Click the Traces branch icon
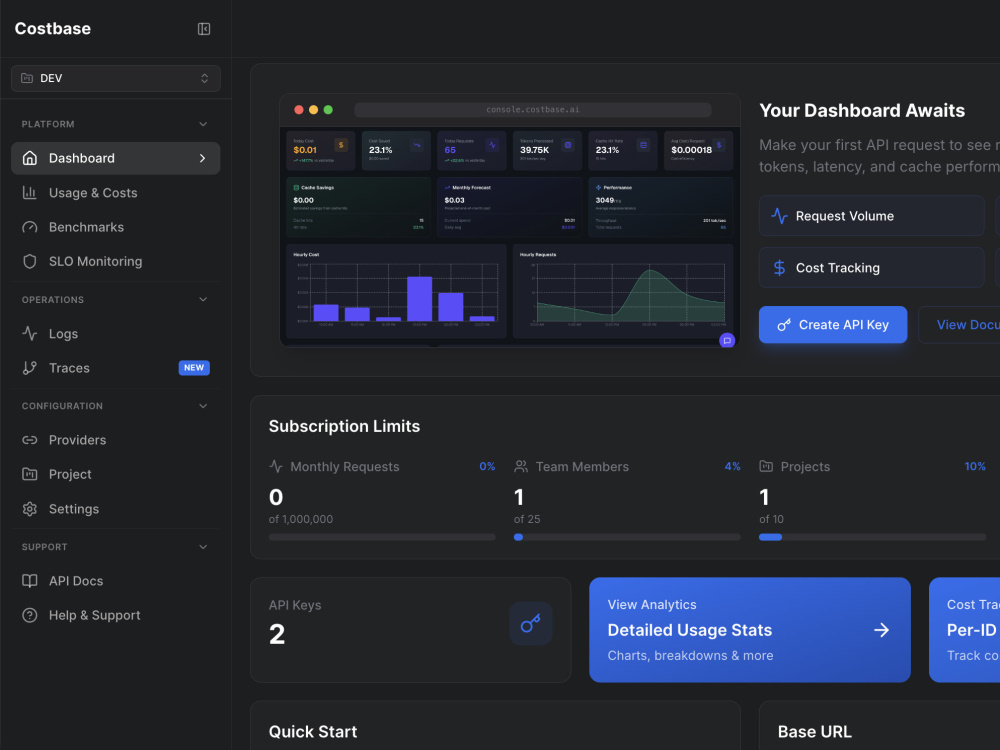Image resolution: width=1000 pixels, height=750 pixels. [29, 368]
